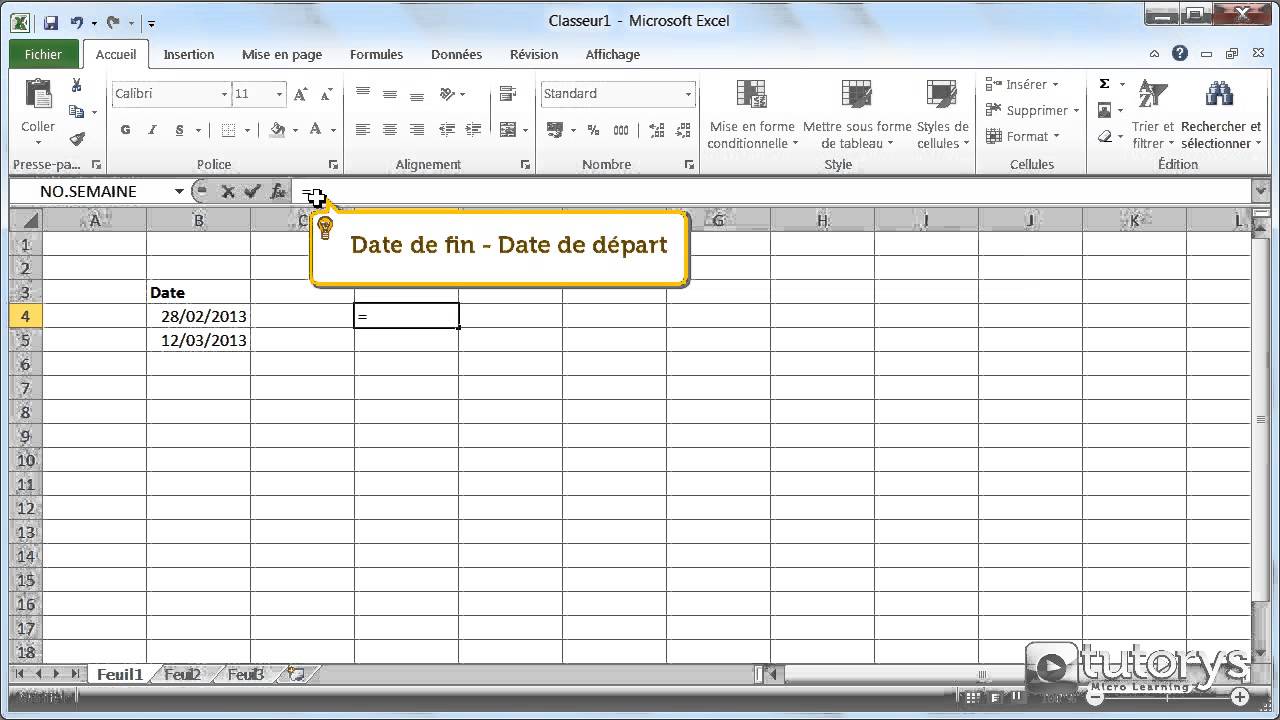Viewport: 1280px width, 720px height.
Task: Open Trier et filtrer menu
Action: pyautogui.click(x=1153, y=114)
